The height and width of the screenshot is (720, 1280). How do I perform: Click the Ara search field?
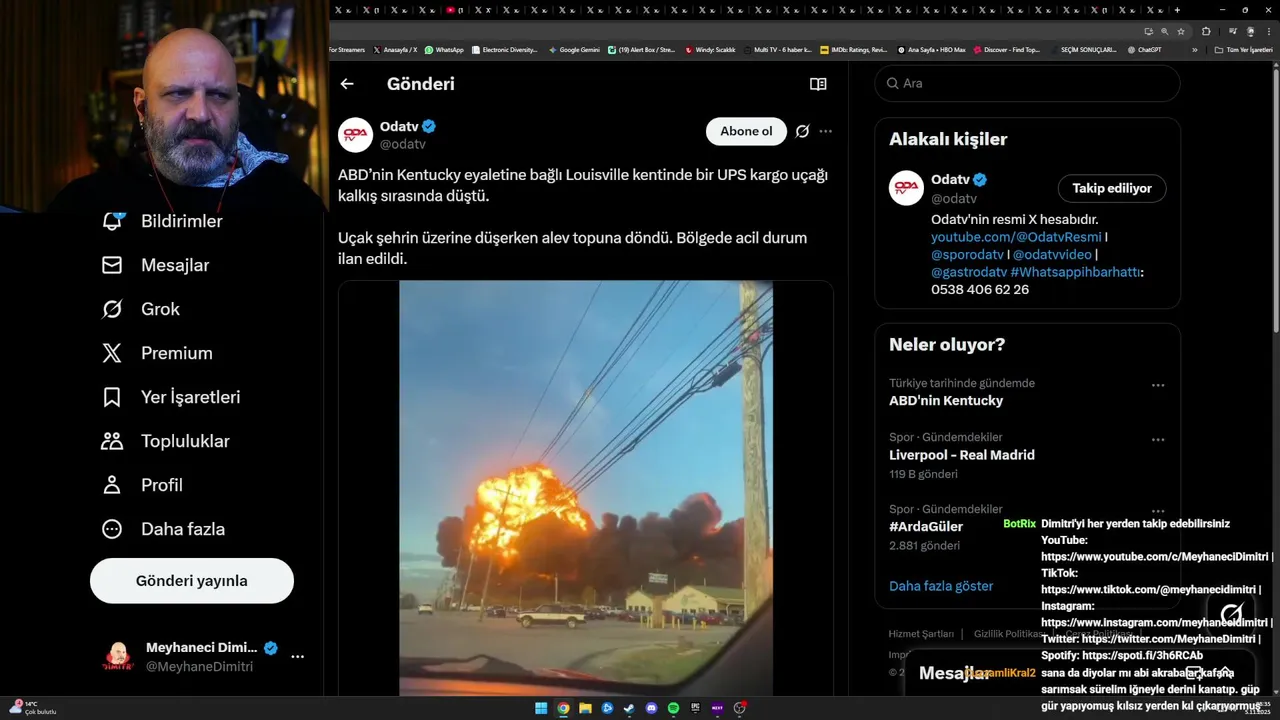click(x=1027, y=83)
